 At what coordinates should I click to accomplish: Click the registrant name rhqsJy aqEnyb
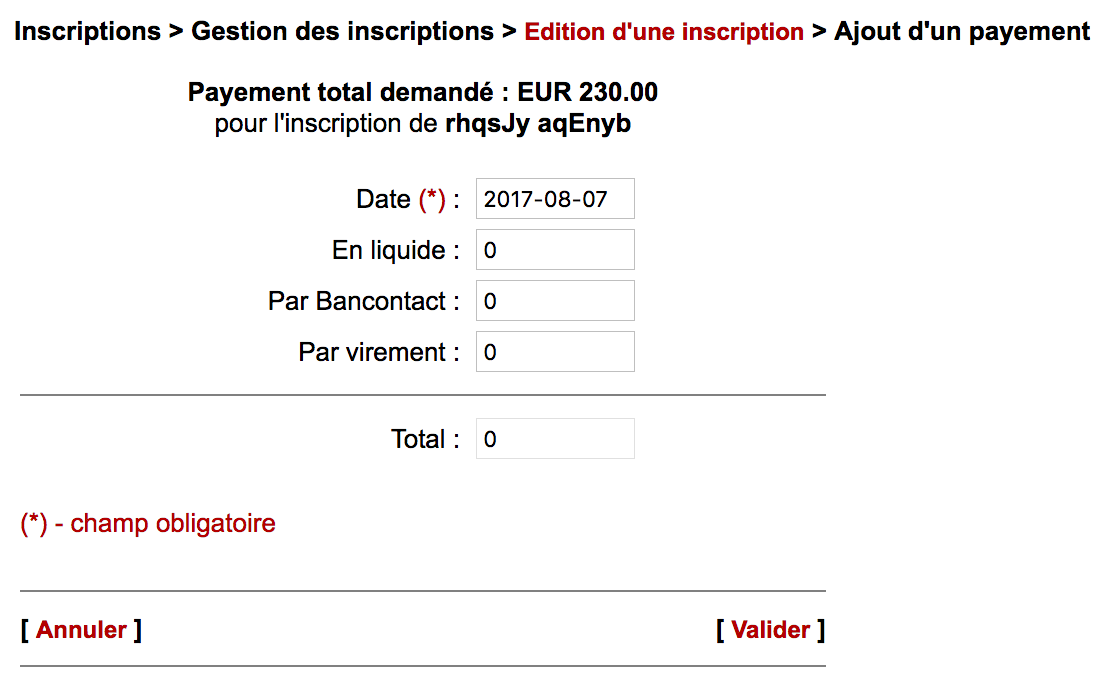(538, 125)
